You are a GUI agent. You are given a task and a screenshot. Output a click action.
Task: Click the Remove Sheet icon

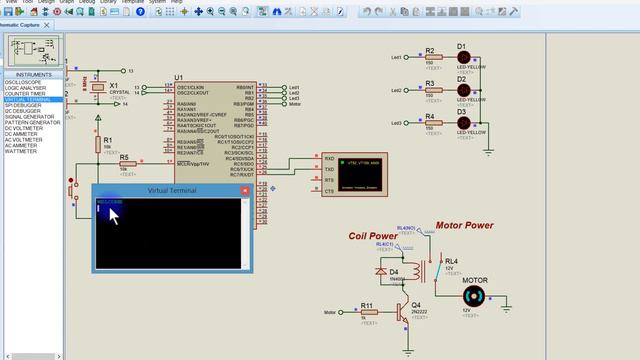pyautogui.click(x=314, y=12)
